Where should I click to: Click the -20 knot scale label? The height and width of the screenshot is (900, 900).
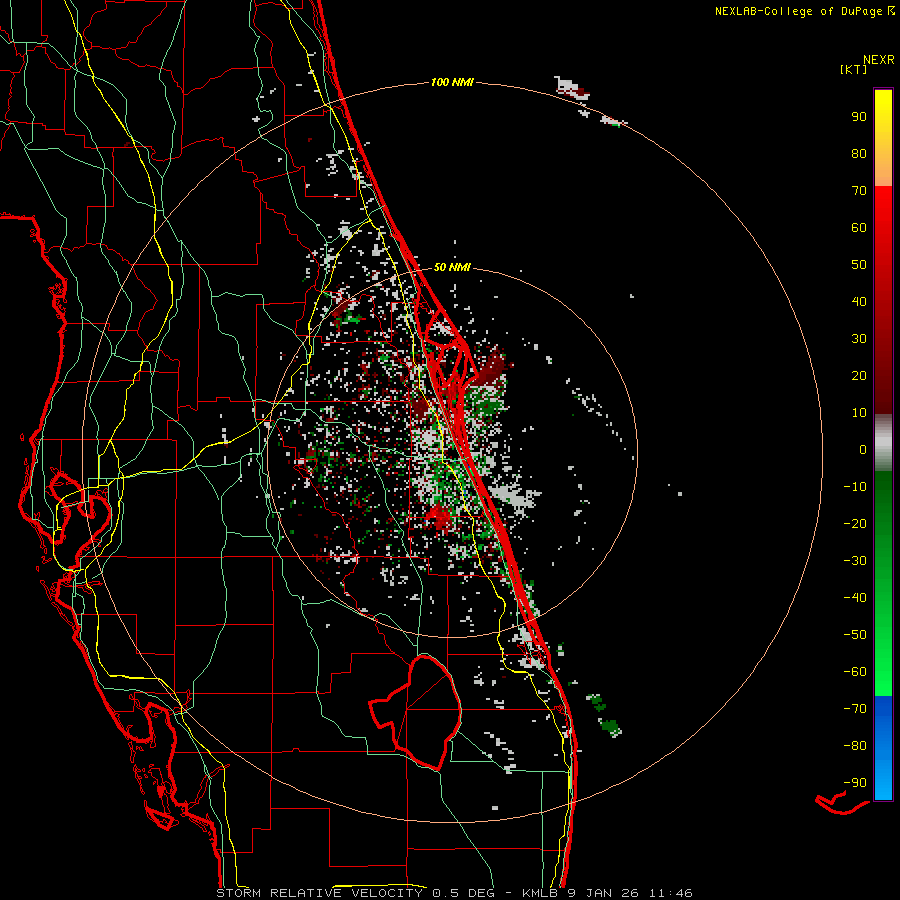point(855,523)
